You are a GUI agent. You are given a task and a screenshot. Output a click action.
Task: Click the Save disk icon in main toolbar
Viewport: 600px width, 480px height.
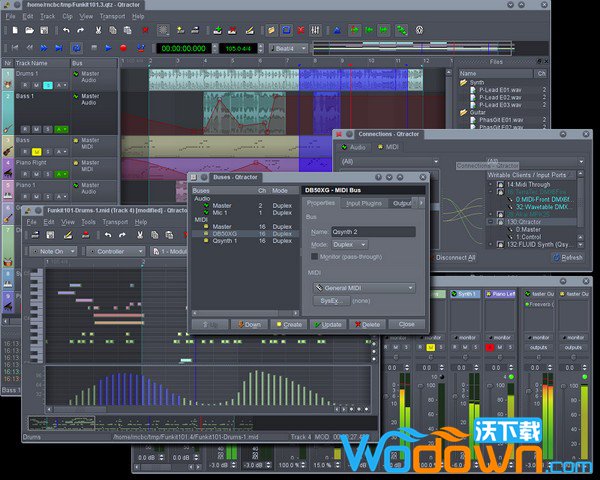(42, 30)
